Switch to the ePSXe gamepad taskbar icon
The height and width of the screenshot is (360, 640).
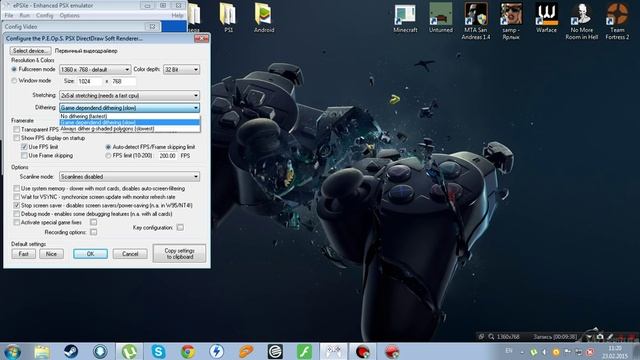point(333,351)
